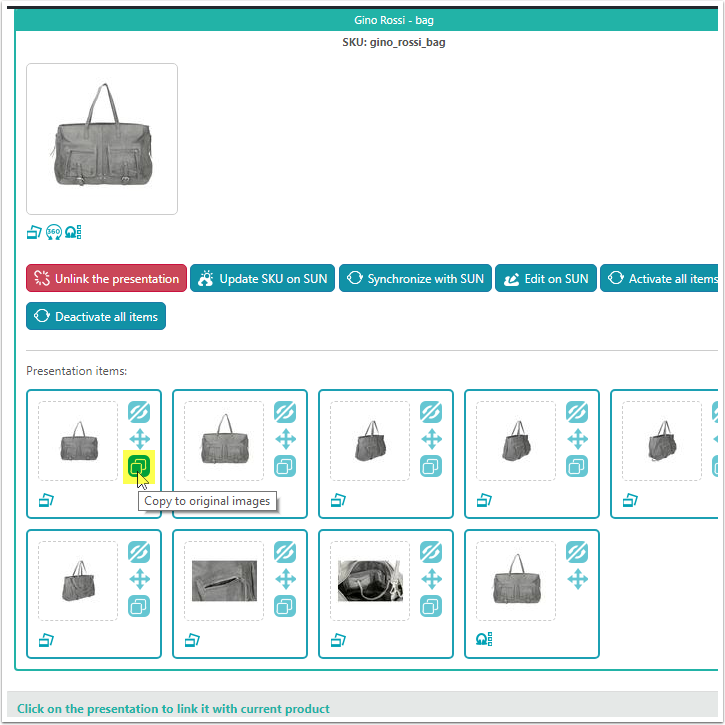Toggle visibility of third presentation item
The image size is (725, 725).
tap(431, 412)
